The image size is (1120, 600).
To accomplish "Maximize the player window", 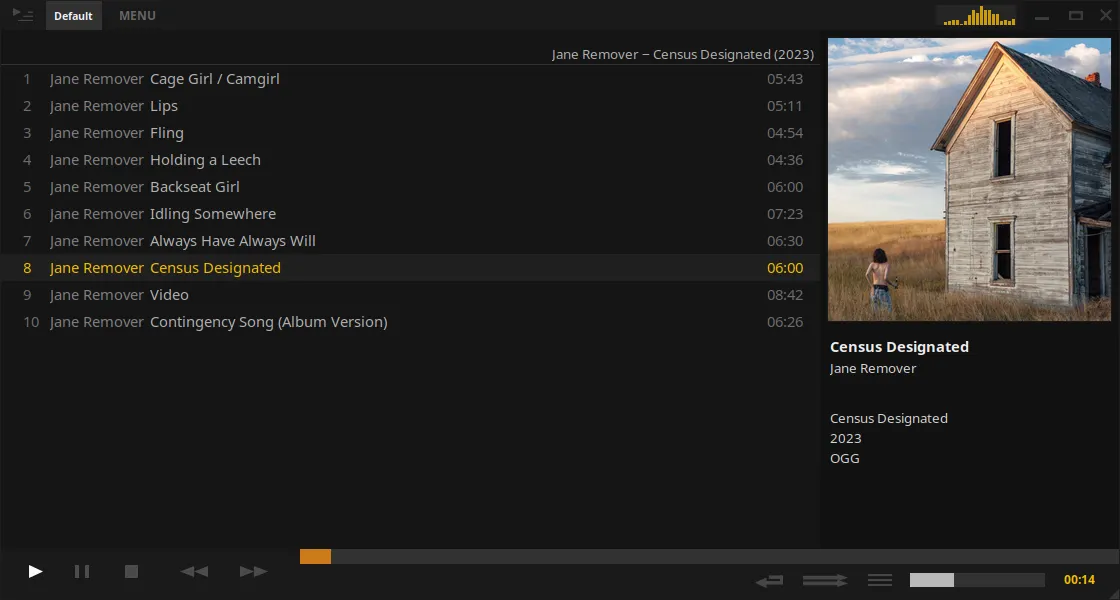I will [x=1076, y=16].
